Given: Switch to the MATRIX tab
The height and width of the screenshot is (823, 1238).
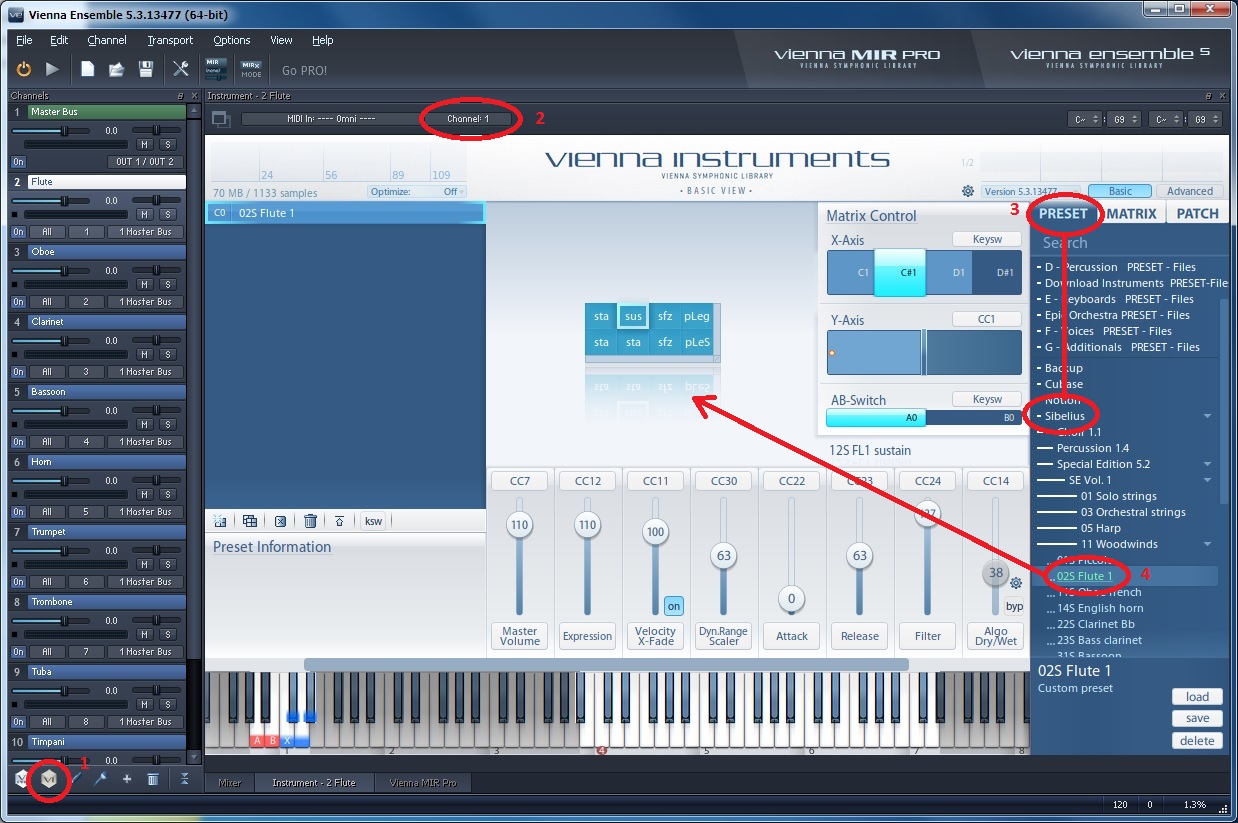Looking at the screenshot, I should [1132, 213].
